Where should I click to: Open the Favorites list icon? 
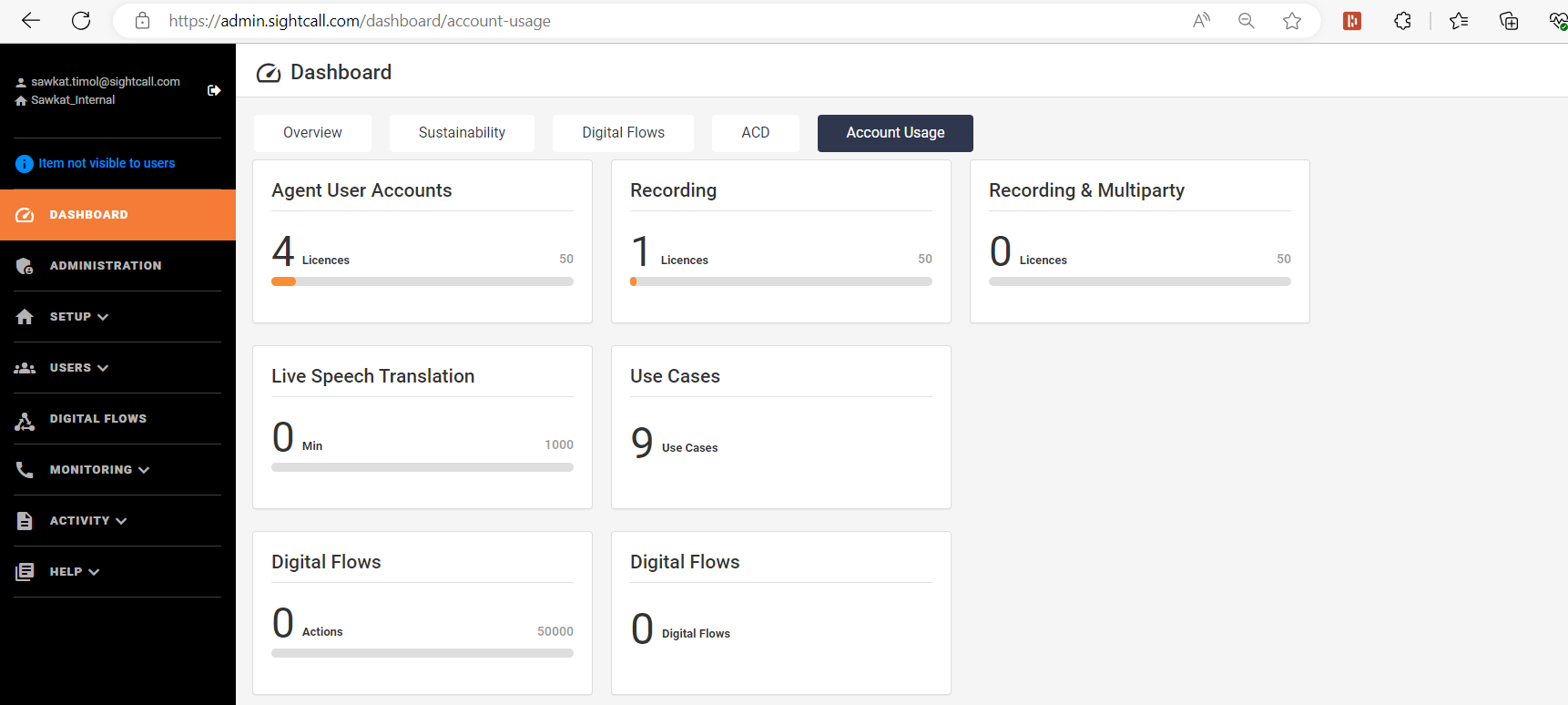click(x=1459, y=21)
